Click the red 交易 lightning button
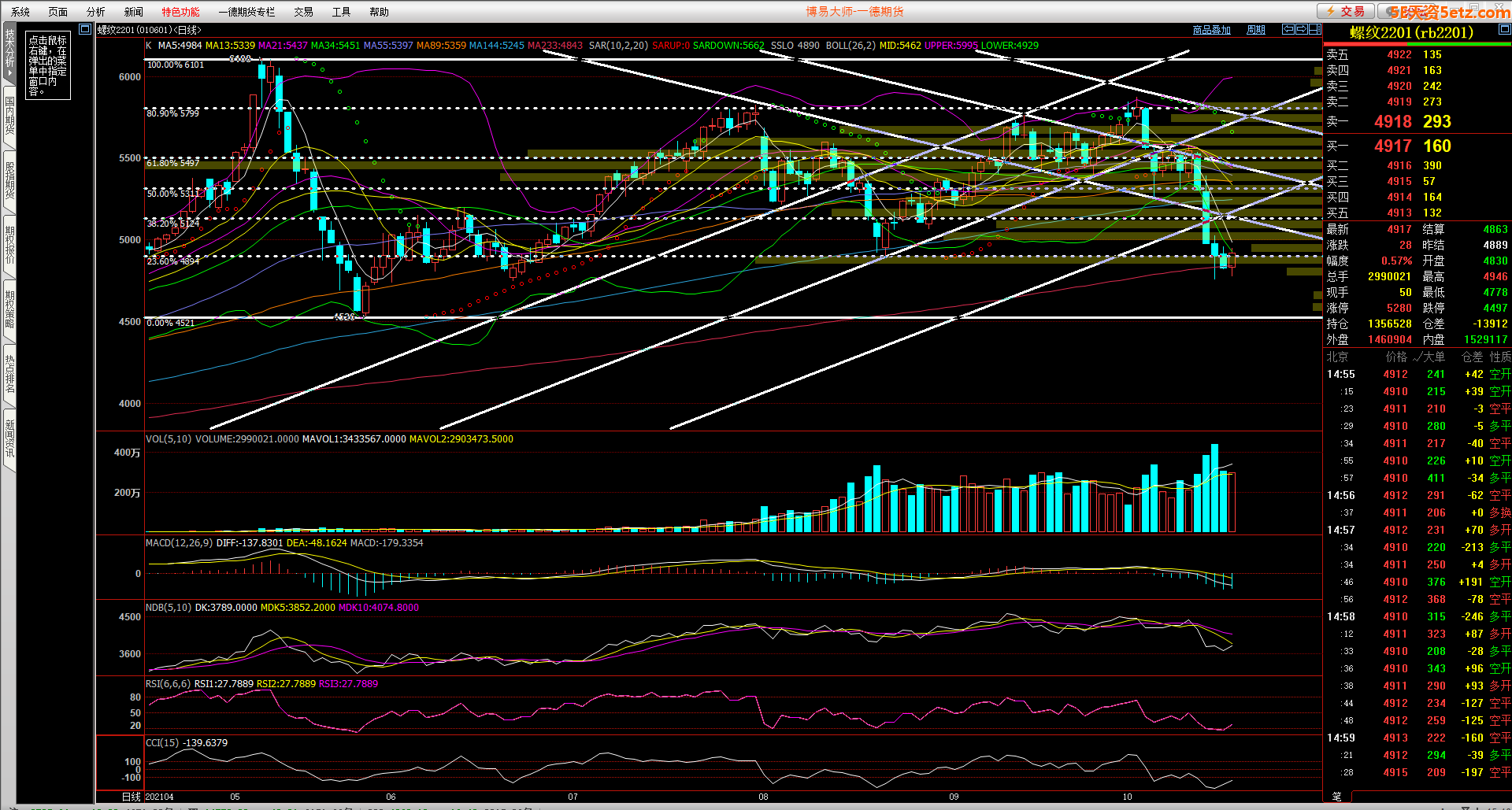Image resolution: width=1512 pixels, height=810 pixels. (x=1345, y=11)
